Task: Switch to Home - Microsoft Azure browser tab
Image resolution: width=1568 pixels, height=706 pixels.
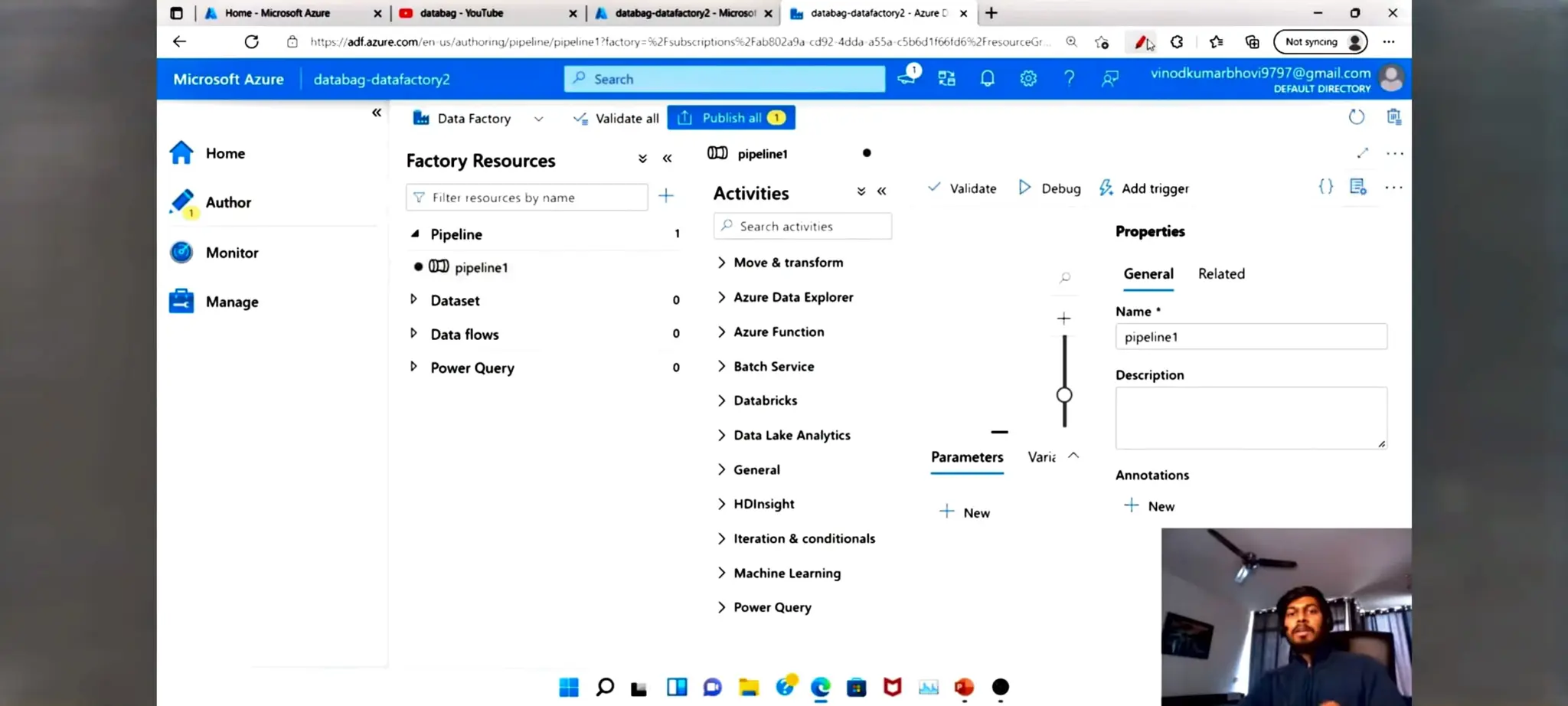Action: 292,13
